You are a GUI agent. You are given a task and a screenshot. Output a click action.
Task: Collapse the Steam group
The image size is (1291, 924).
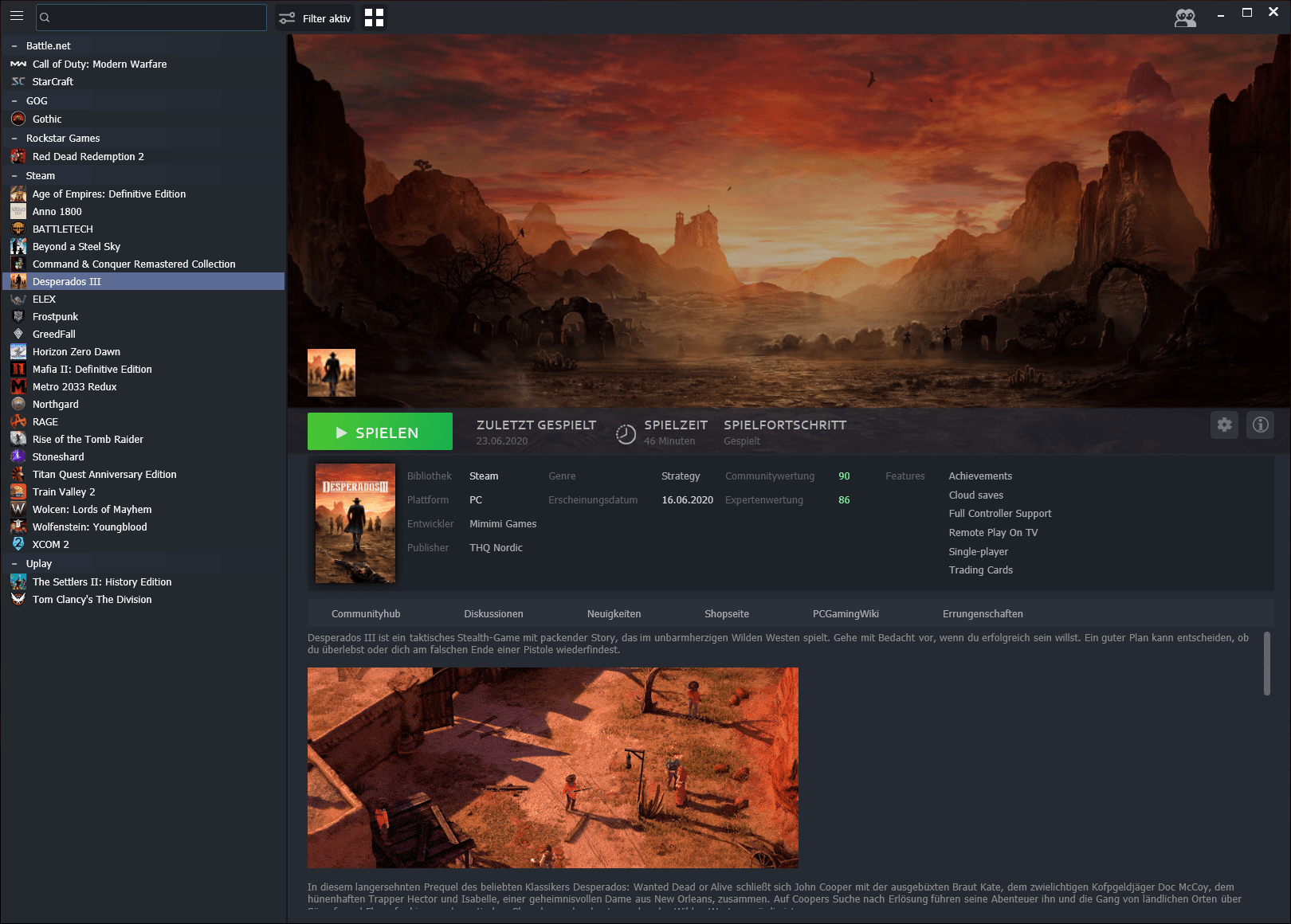click(14, 176)
